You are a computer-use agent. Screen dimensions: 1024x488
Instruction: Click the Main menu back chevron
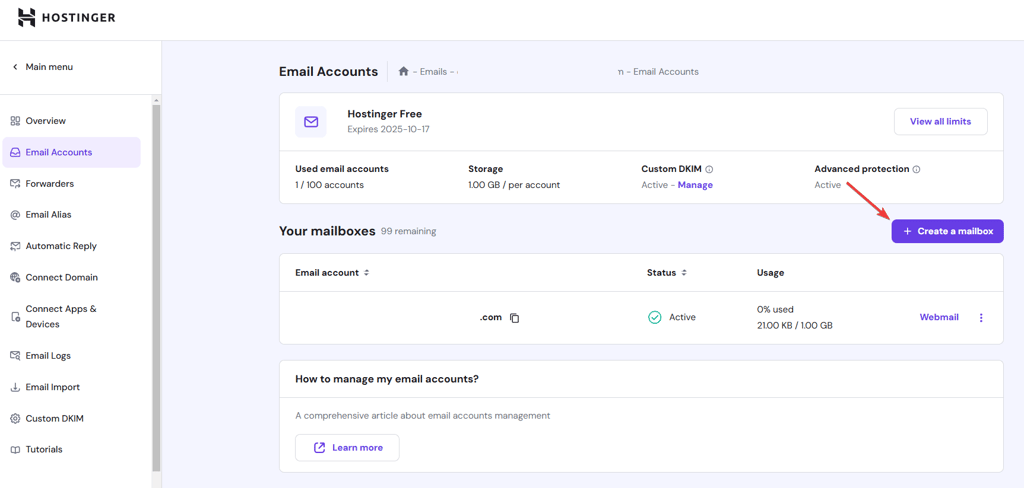pos(15,67)
